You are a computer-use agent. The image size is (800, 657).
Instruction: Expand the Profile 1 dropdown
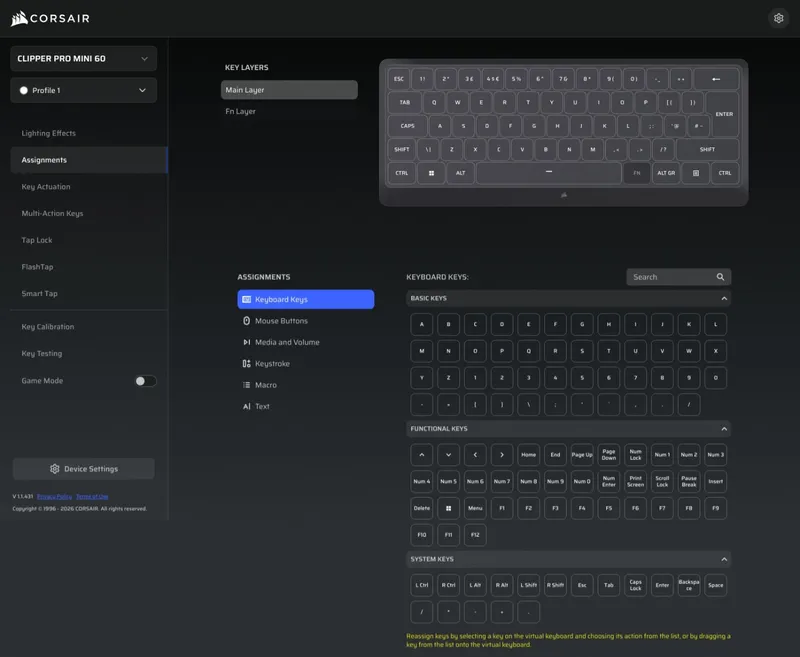tap(84, 90)
